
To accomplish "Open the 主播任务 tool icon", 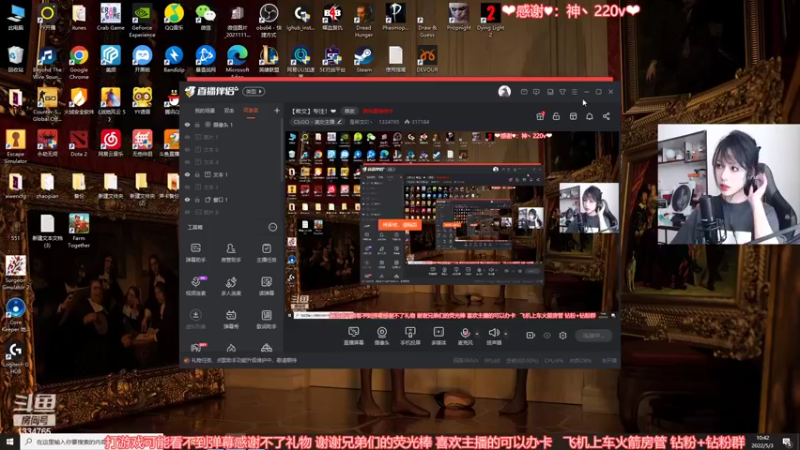I will tap(266, 253).
